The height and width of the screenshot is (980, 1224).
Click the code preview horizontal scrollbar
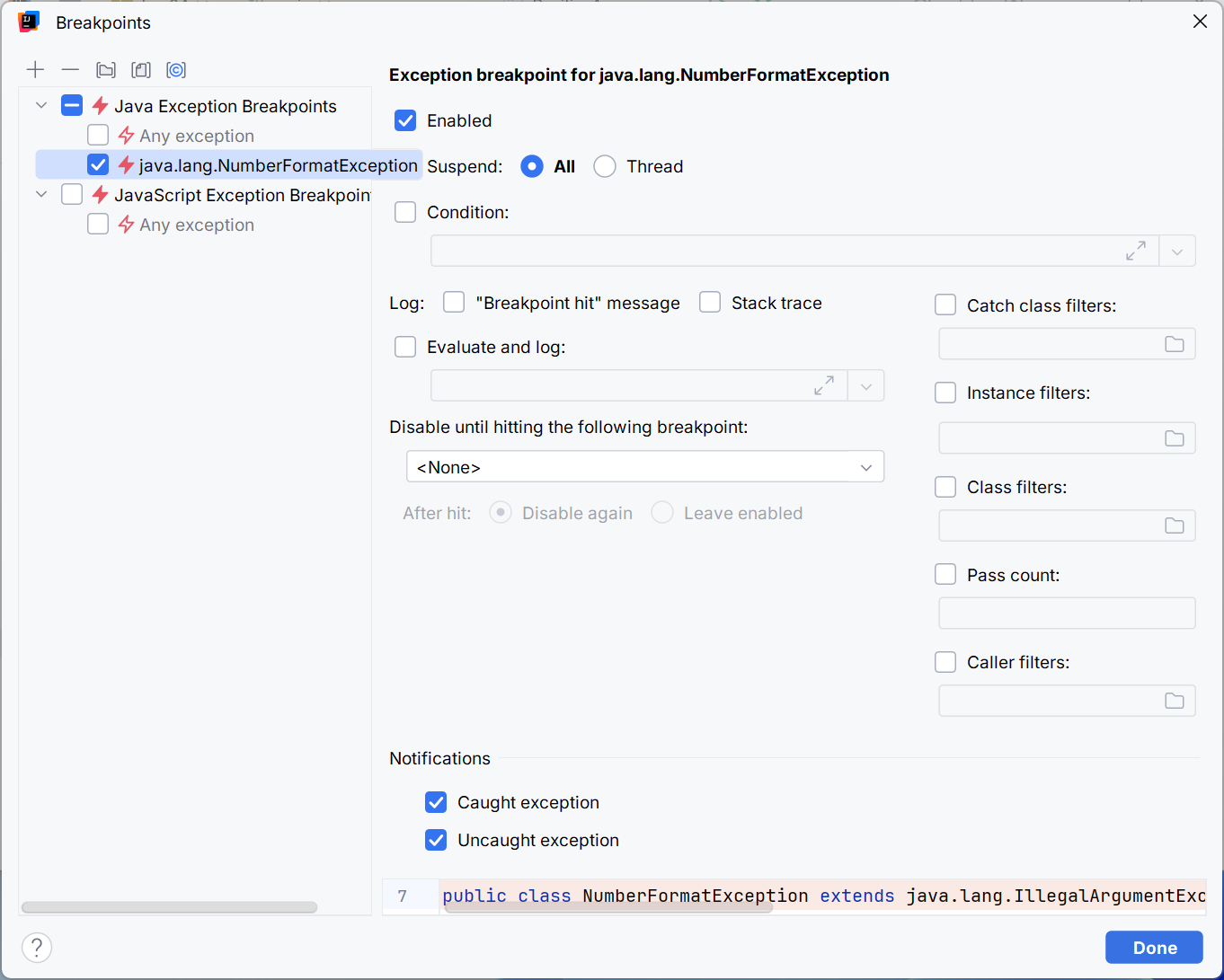click(608, 909)
